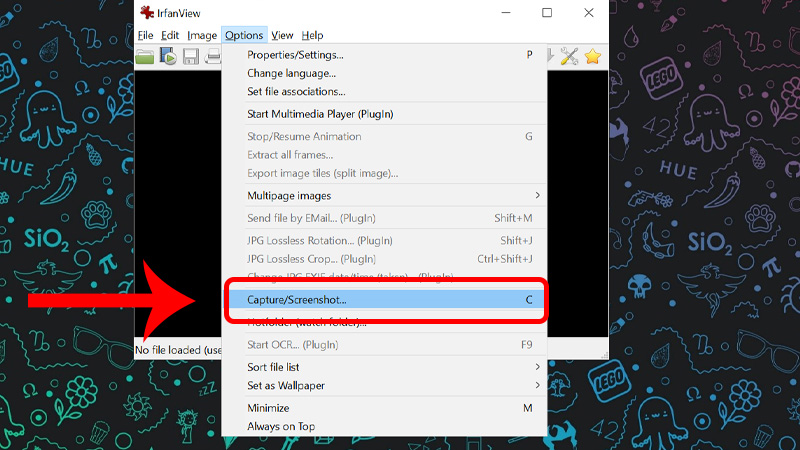This screenshot has width=800, height=450.
Task: Expand the Sort file list submenu
Action: point(384,367)
